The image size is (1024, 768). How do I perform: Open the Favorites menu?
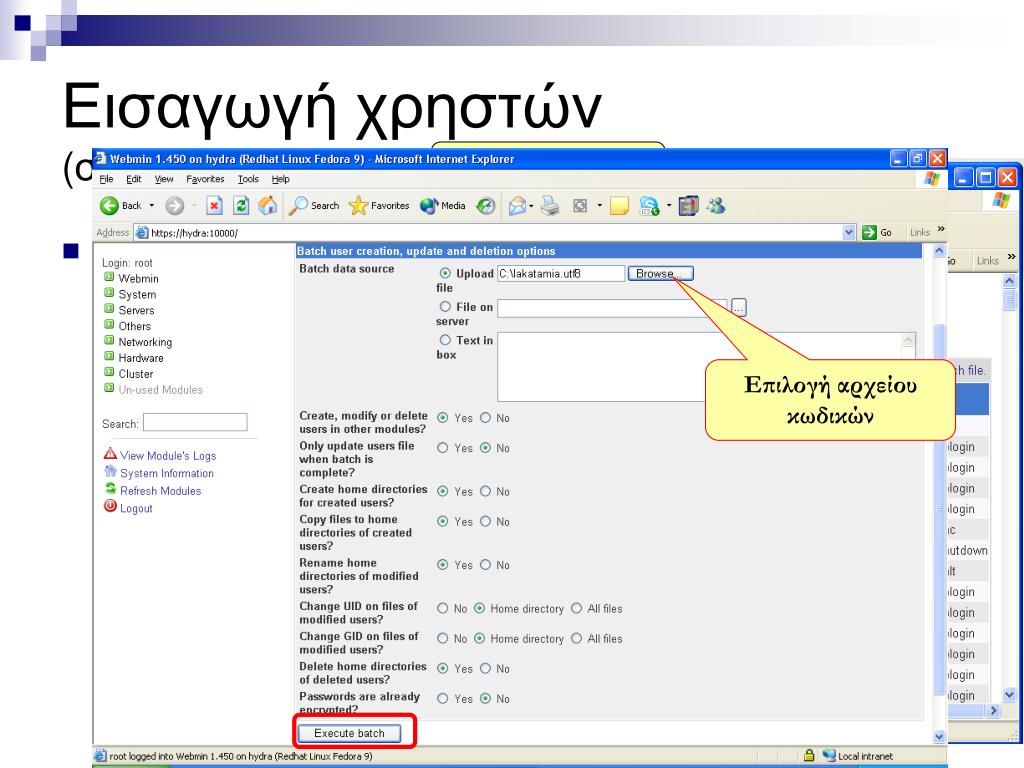click(x=205, y=179)
